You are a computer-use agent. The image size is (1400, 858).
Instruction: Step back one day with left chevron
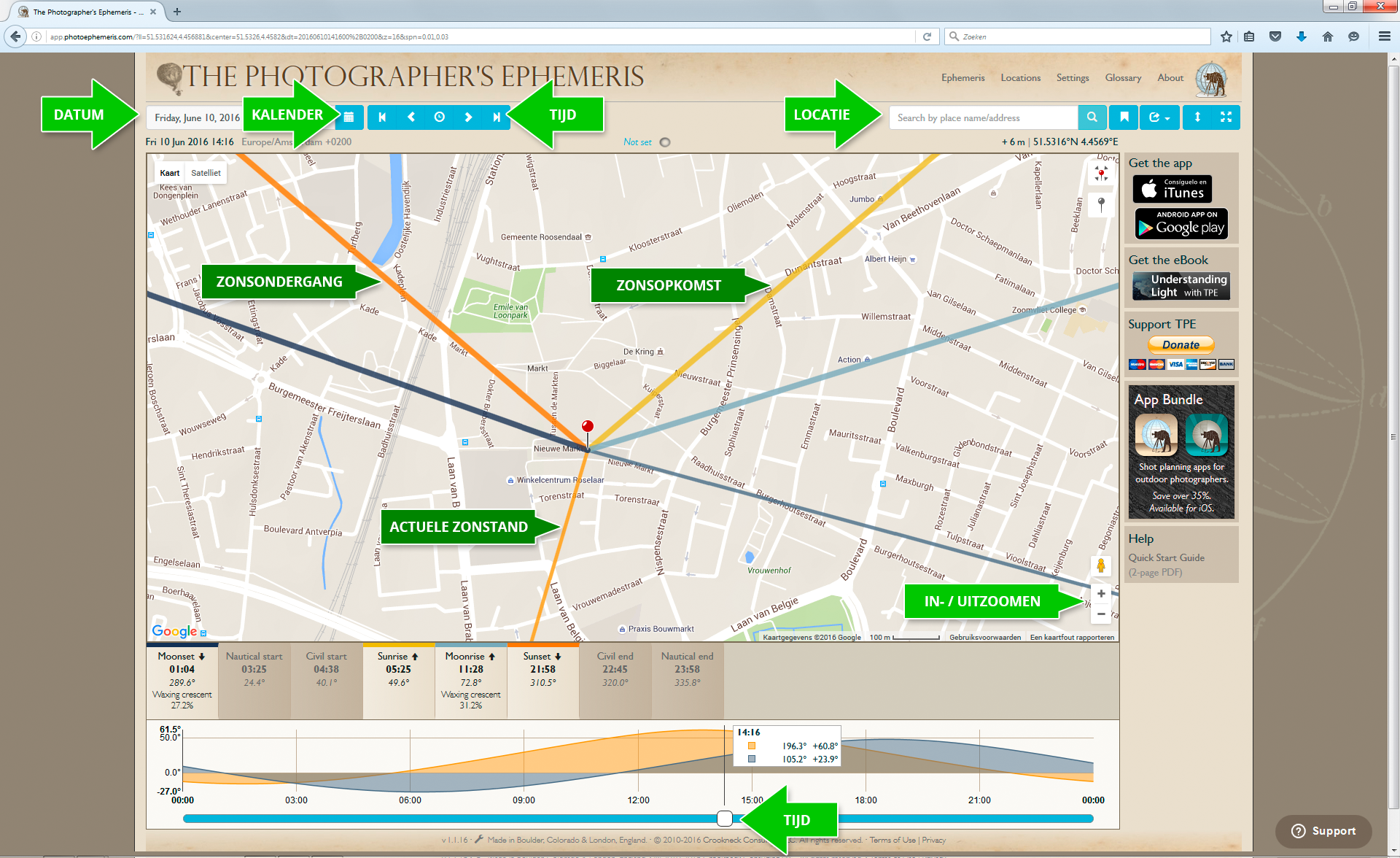(411, 117)
